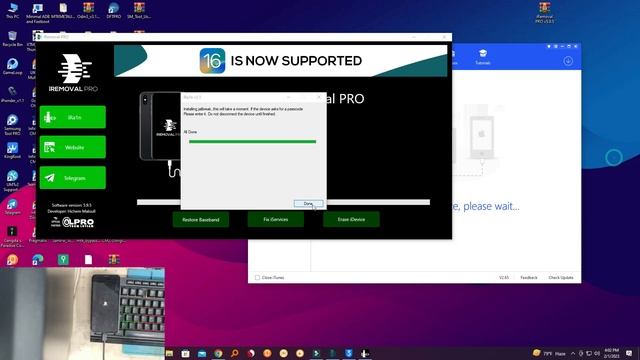
Task: Open the notification center in system tray
Action: [x=629, y=353]
